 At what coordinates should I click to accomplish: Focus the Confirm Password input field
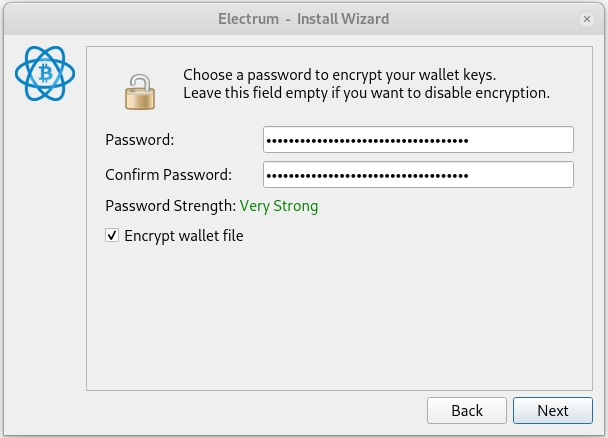(418, 174)
